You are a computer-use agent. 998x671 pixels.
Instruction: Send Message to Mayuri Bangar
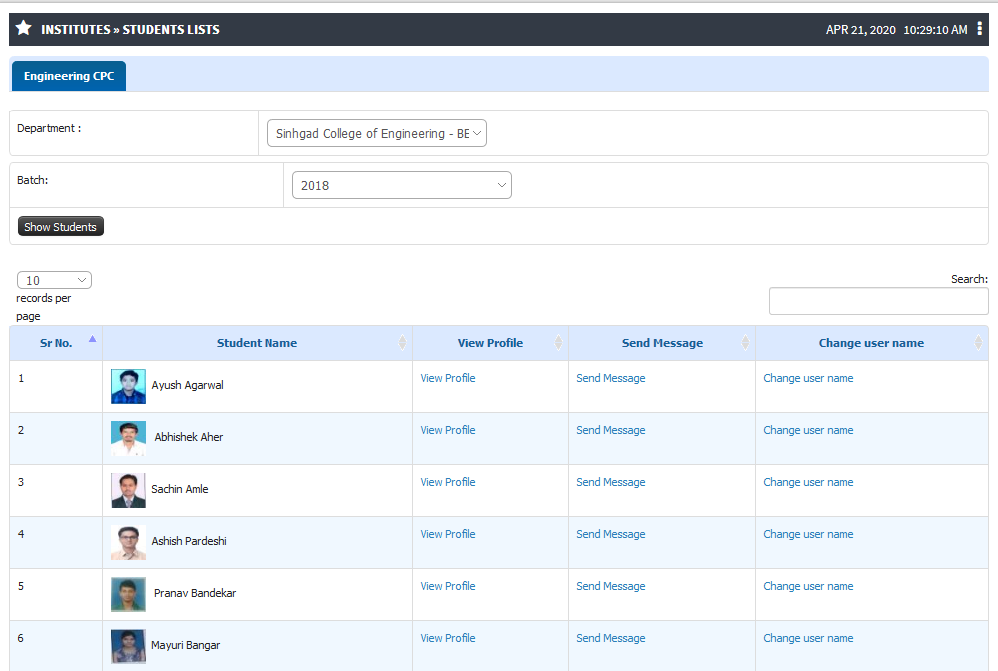coord(611,639)
